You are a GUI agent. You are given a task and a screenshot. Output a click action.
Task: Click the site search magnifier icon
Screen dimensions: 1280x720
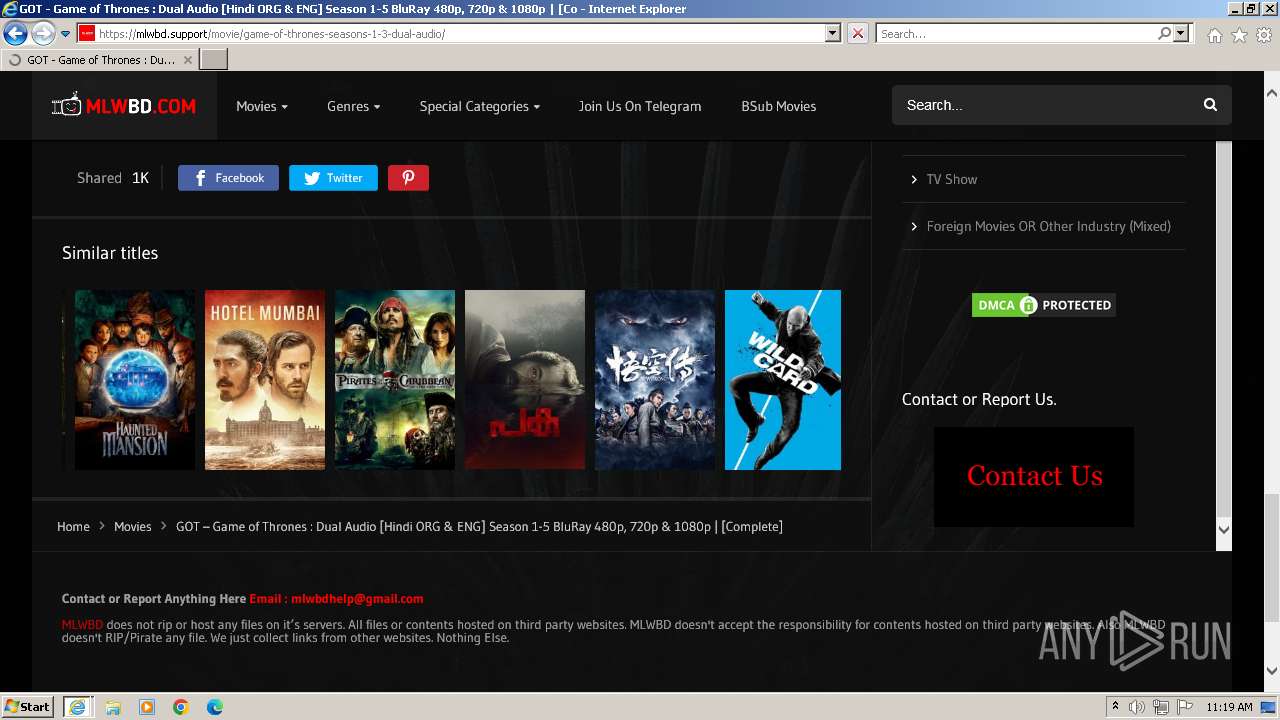point(1210,105)
